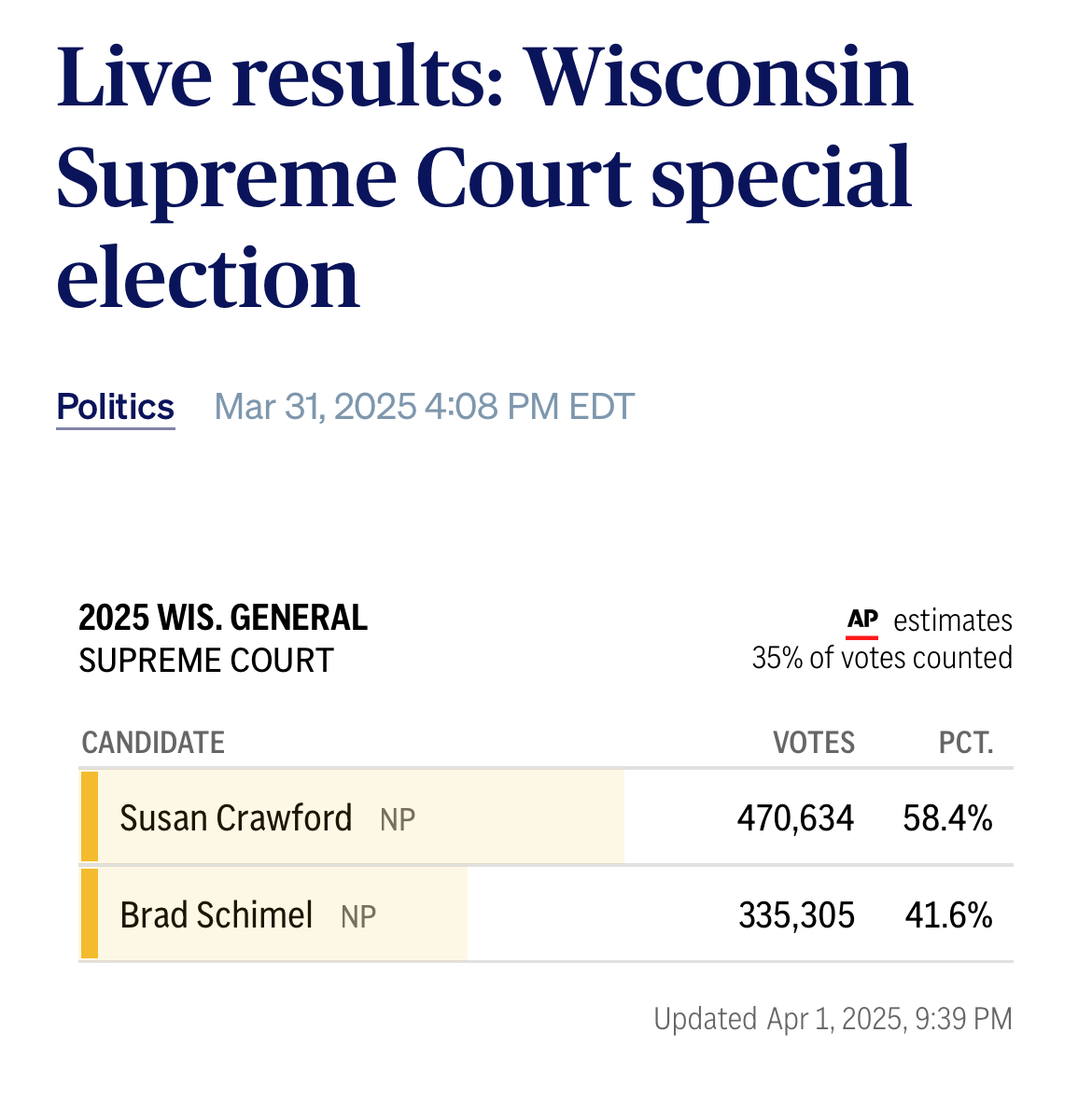Screen dimensions: 1092x1116
Task: Click Schimel's vote total 335,305
Action: (796, 915)
